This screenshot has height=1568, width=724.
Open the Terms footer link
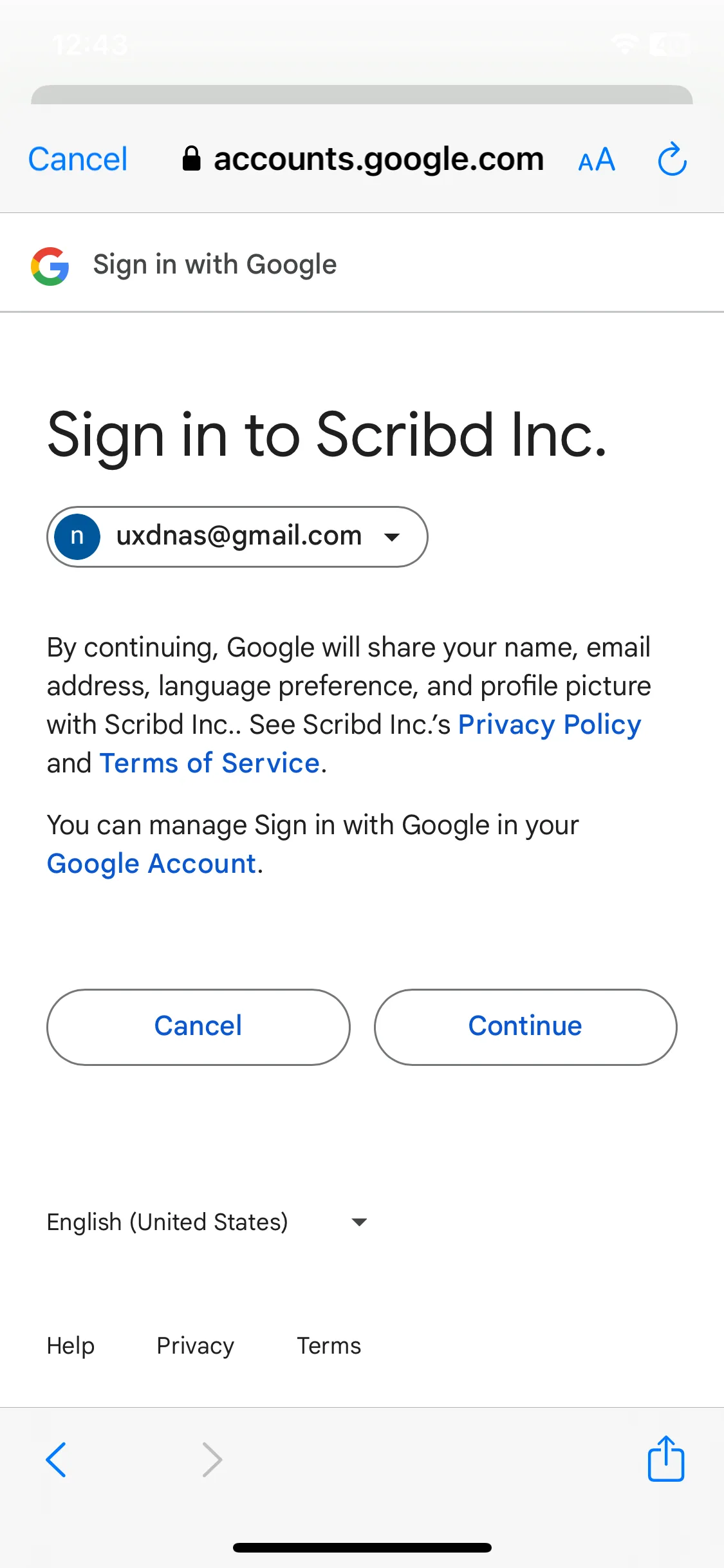coord(329,1346)
